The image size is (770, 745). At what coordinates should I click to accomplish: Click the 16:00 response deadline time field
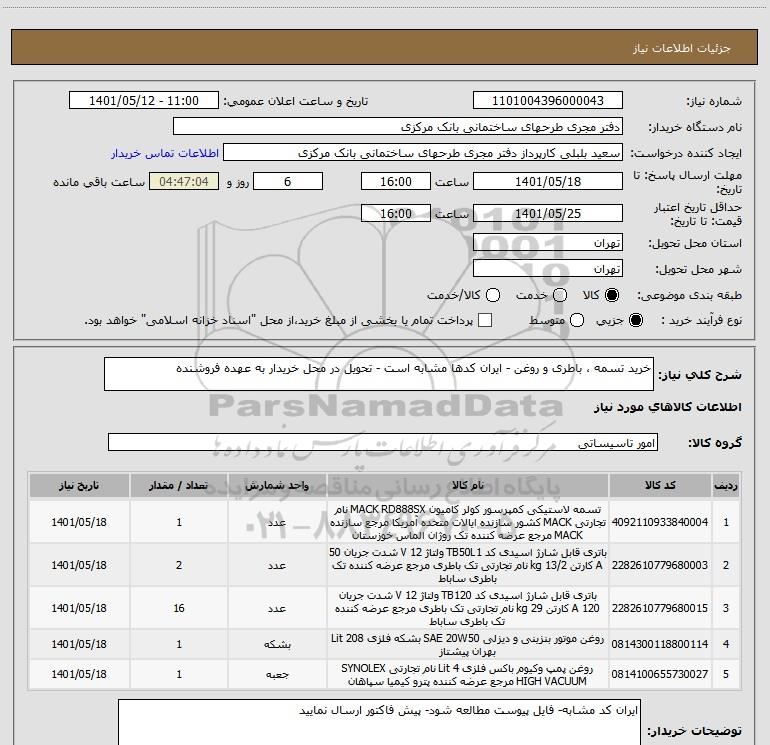coord(396,181)
